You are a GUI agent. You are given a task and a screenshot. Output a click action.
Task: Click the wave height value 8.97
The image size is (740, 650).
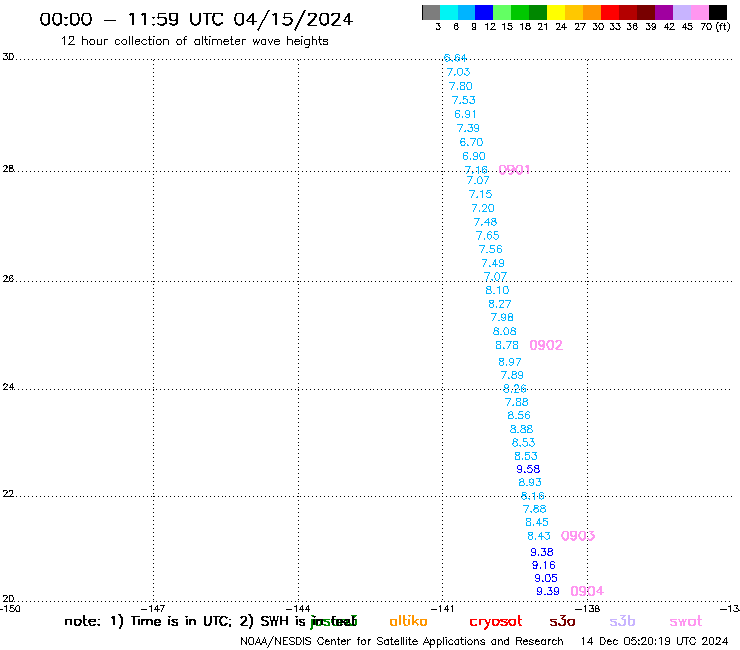coord(510,362)
